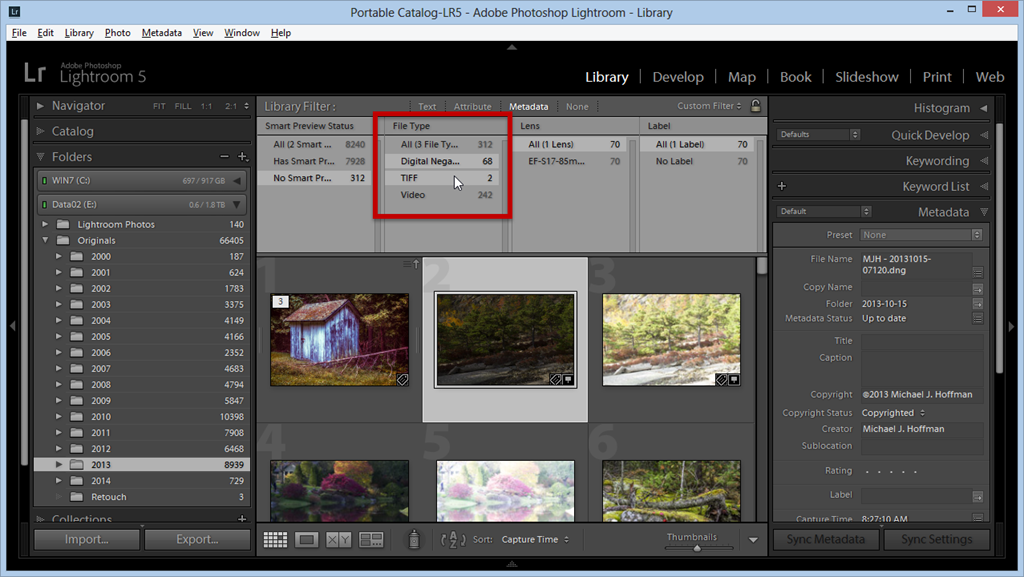The height and width of the screenshot is (577, 1024).
Task: Click the plus icon to add folder
Action: 242,157
